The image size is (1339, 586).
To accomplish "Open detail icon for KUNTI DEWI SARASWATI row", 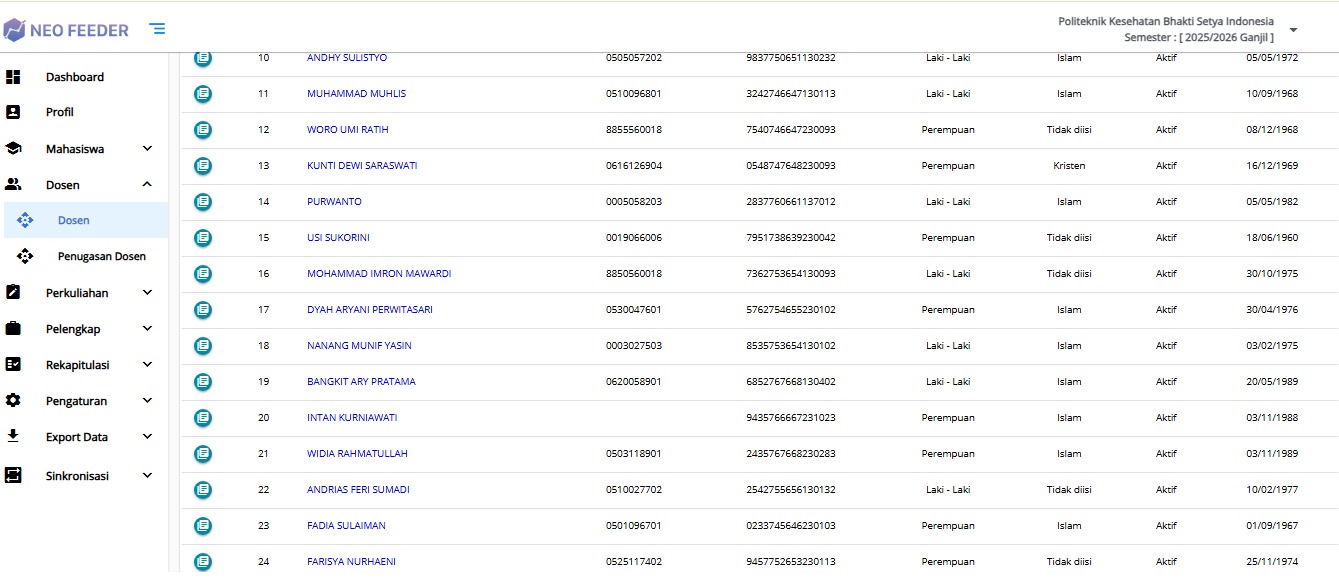I will coord(203,166).
